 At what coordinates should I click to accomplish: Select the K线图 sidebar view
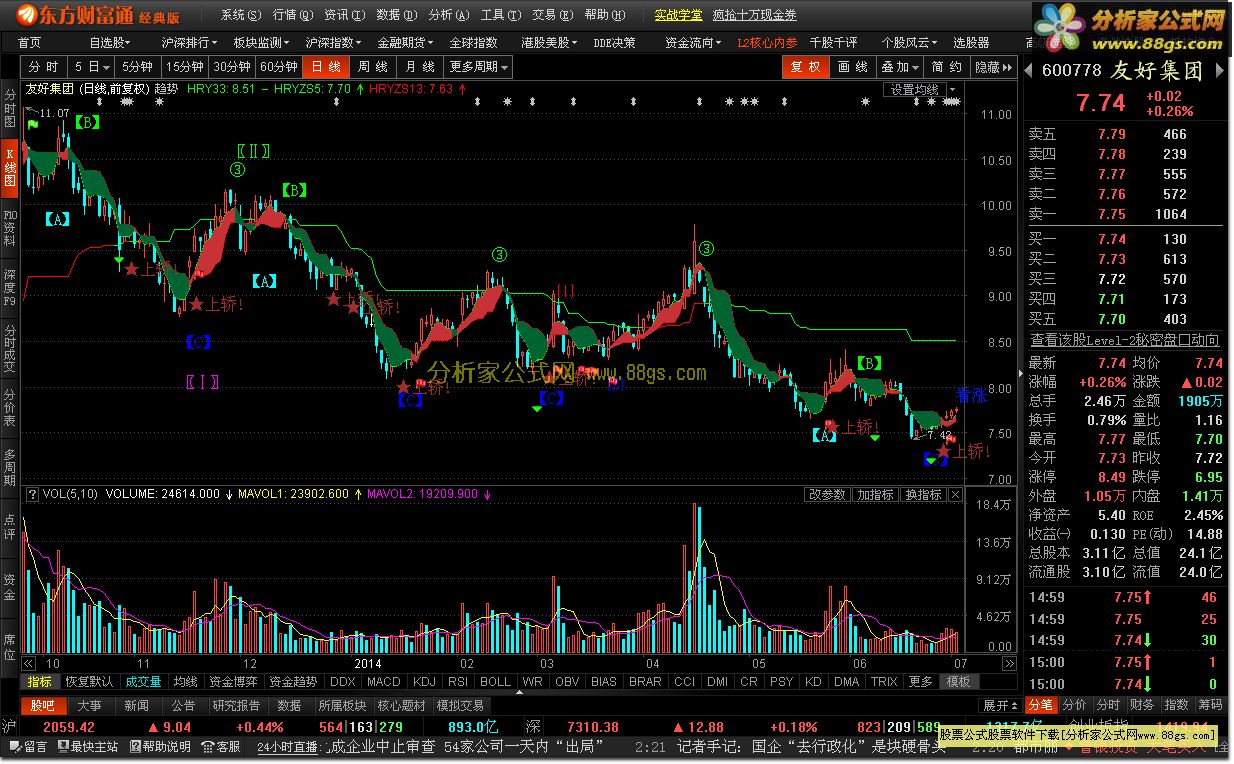pos(10,166)
